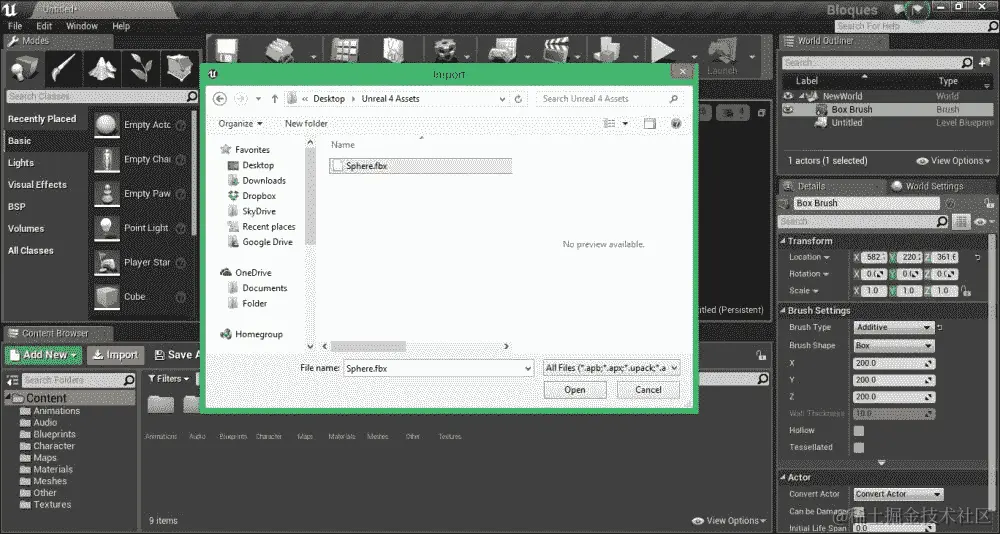
Task: Select the Foliage mode icon
Action: click(x=141, y=68)
